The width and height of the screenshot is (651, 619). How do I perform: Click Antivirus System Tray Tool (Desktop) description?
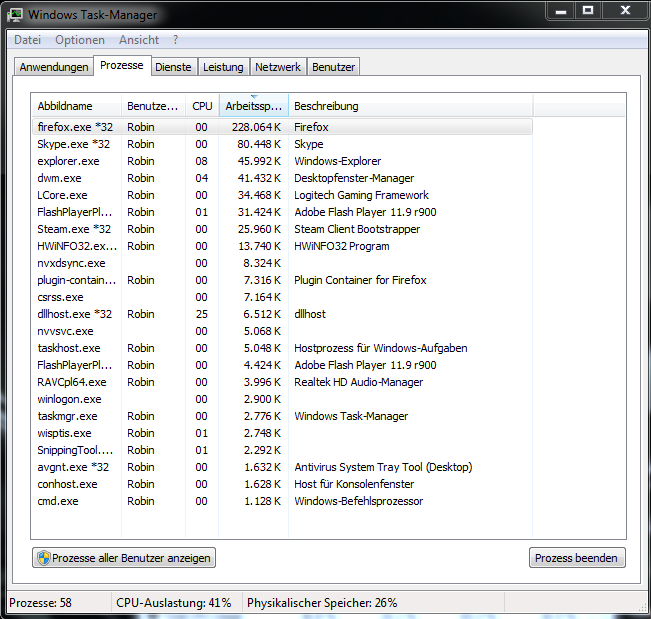pos(383,467)
